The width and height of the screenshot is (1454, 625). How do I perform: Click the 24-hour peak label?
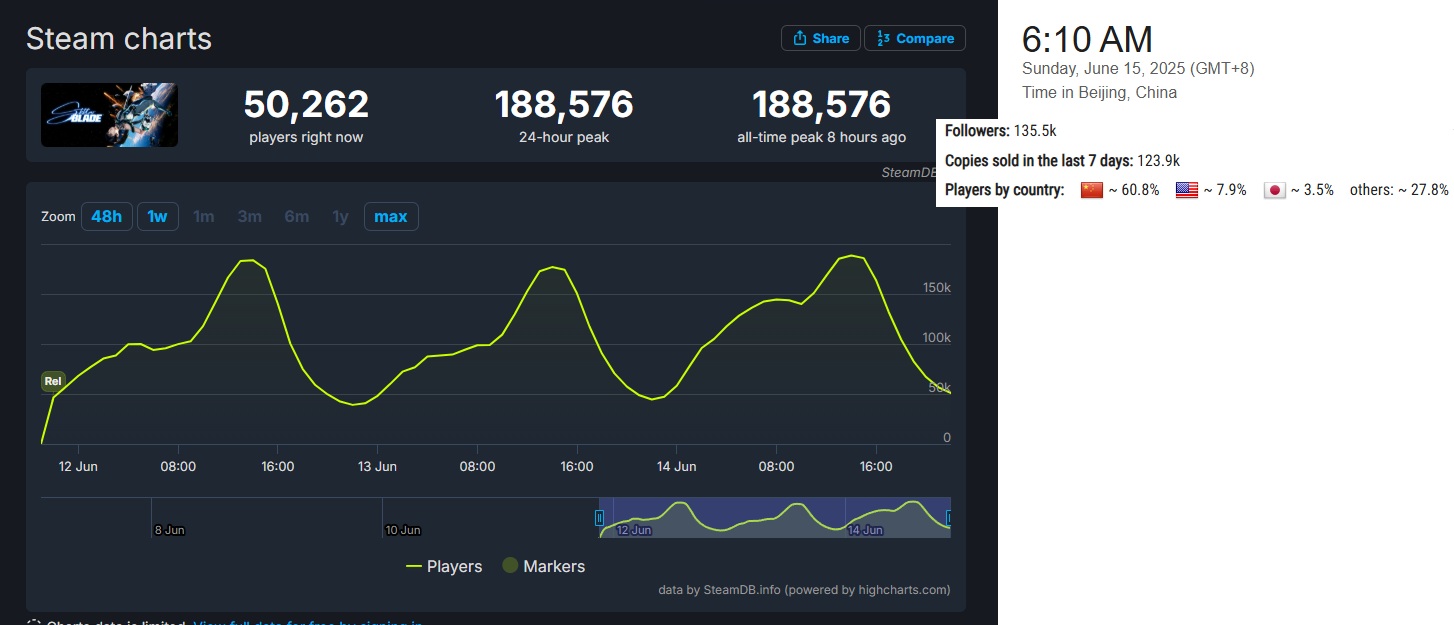(x=564, y=137)
